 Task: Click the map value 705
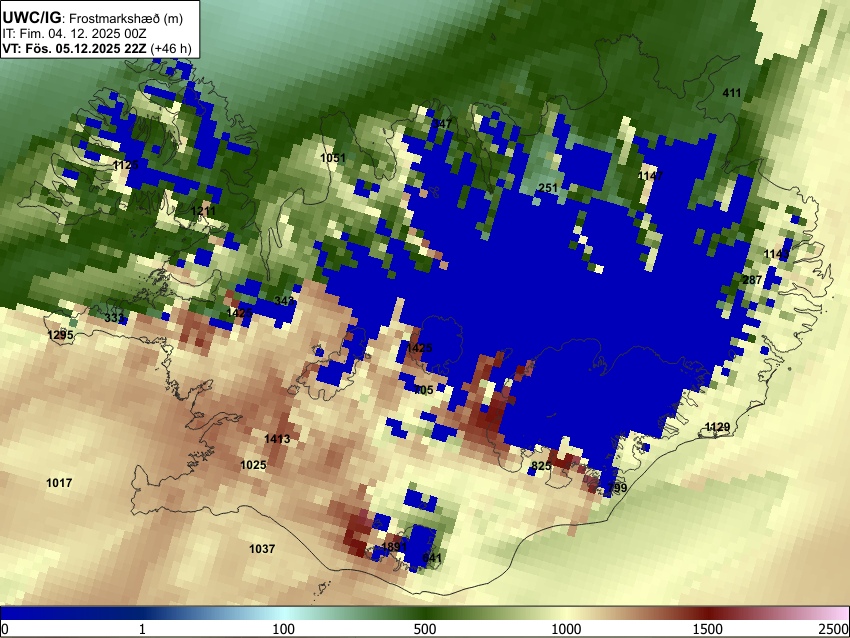[424, 390]
